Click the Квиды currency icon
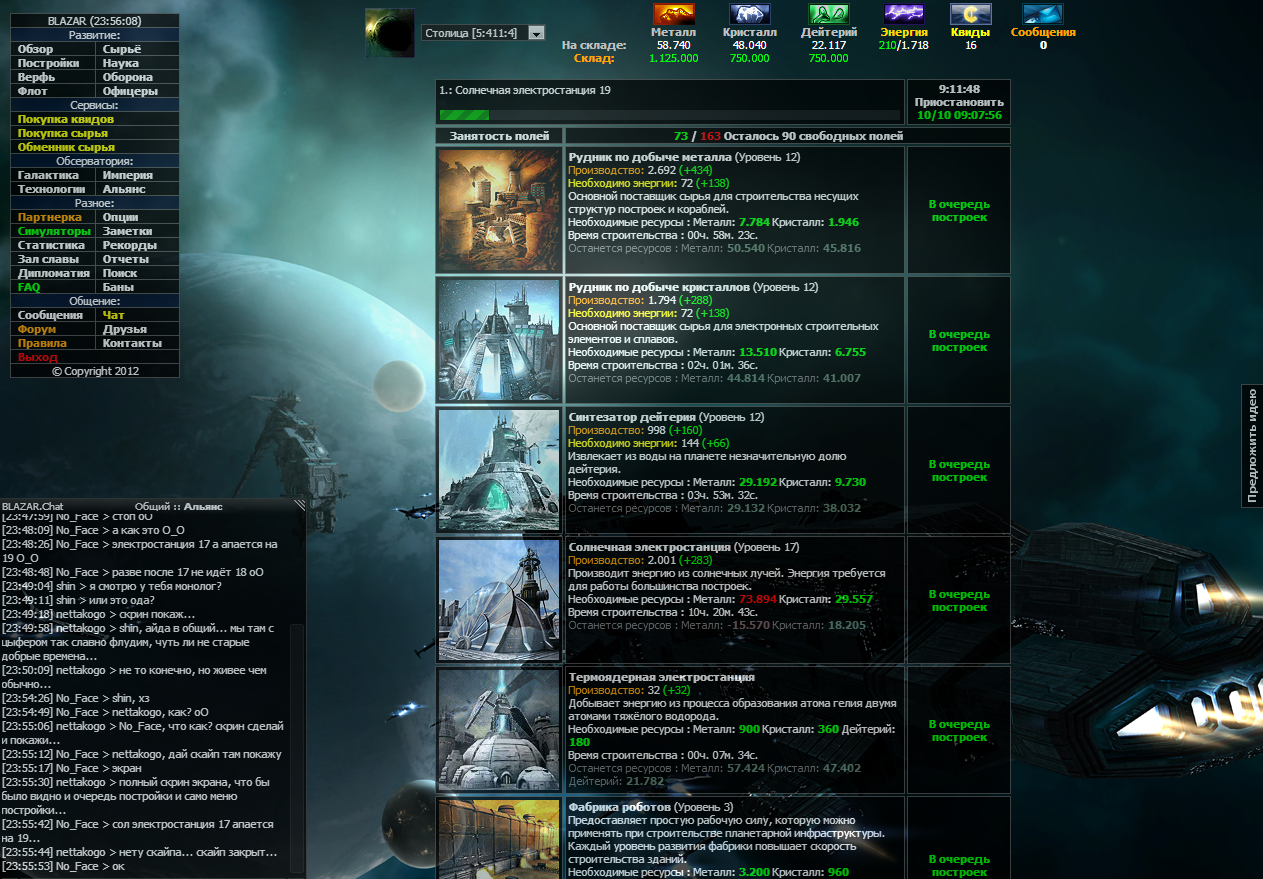Viewport: 1263px width, 879px height. (x=971, y=14)
